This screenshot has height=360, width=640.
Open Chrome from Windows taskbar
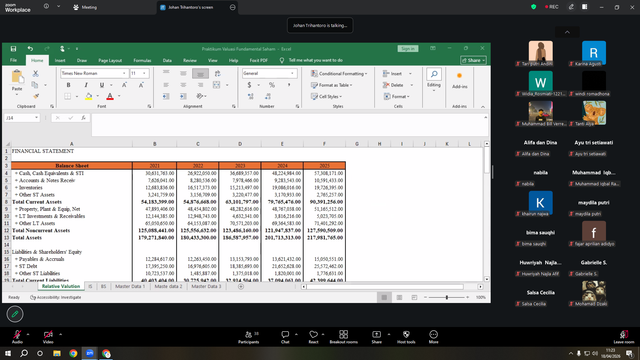(73, 353)
